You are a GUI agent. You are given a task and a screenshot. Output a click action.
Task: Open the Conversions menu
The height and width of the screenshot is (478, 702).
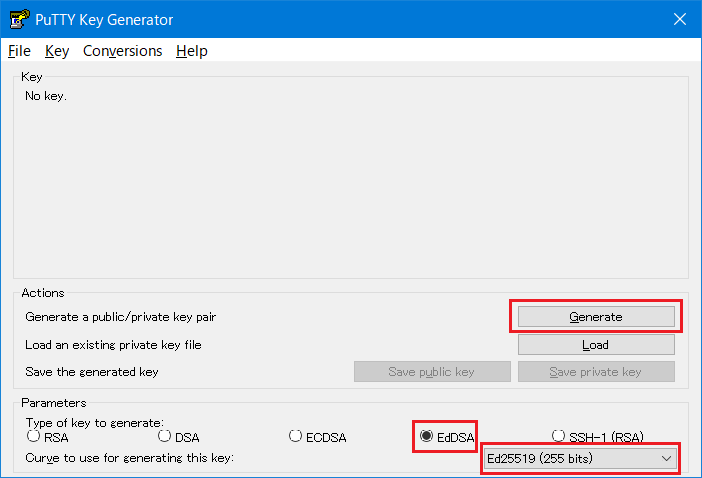[x=122, y=51]
